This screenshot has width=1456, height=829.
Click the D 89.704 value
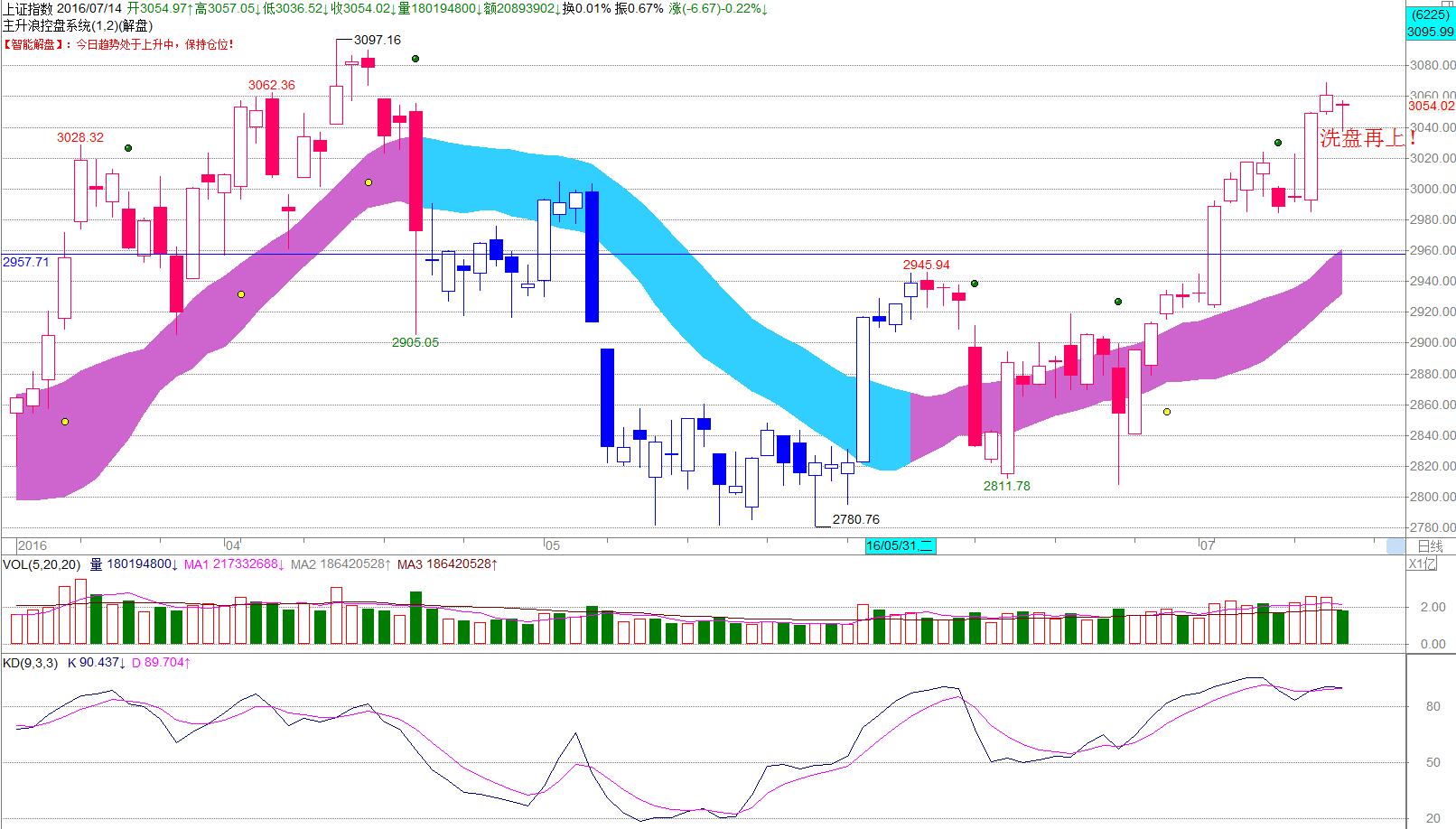click(x=161, y=663)
